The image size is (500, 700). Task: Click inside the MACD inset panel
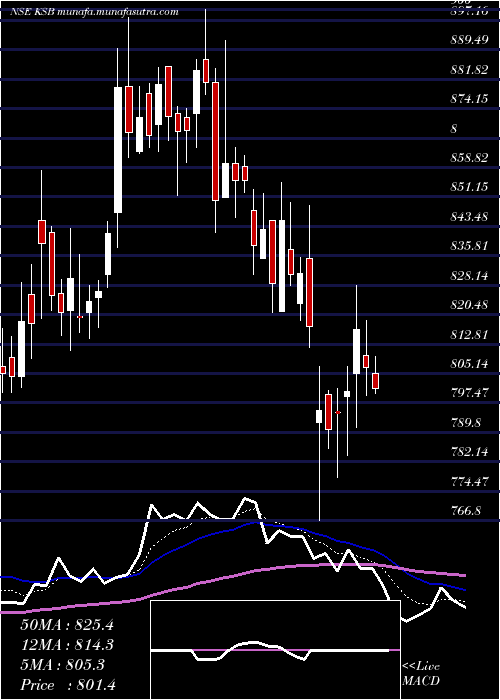(275, 650)
